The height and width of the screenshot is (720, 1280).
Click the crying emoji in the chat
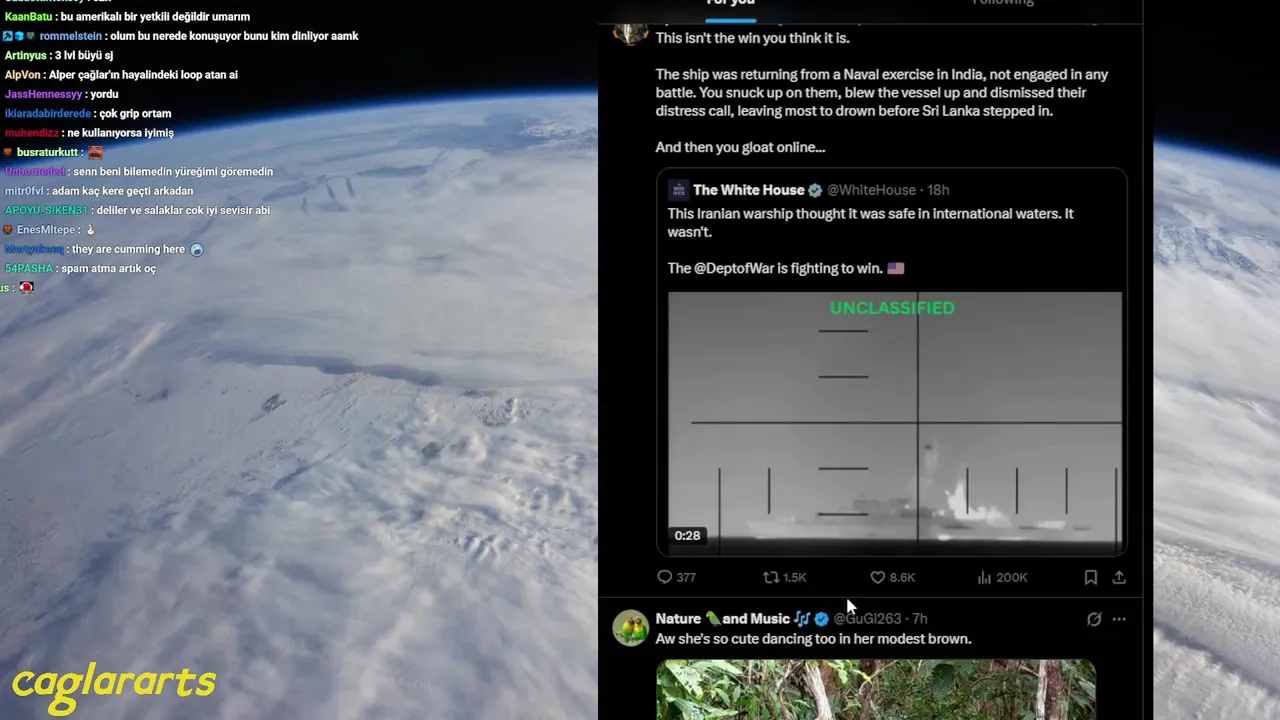[196, 249]
